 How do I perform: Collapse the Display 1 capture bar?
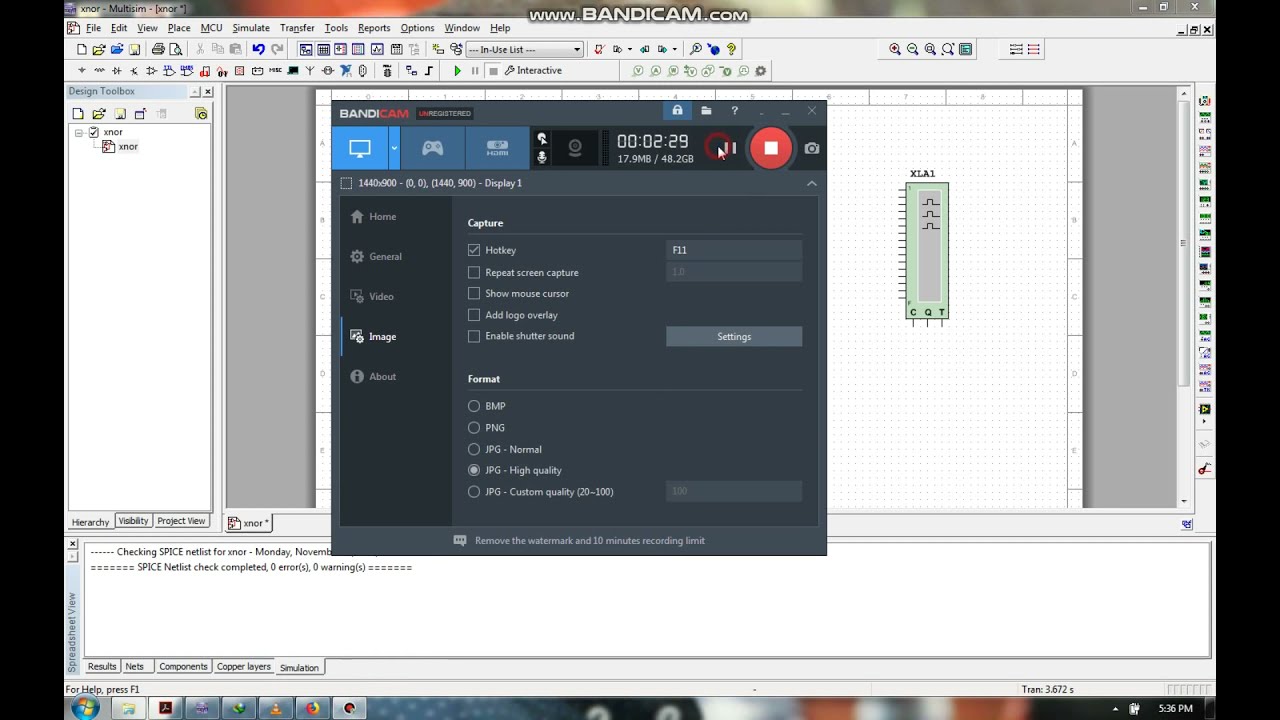[x=812, y=183]
